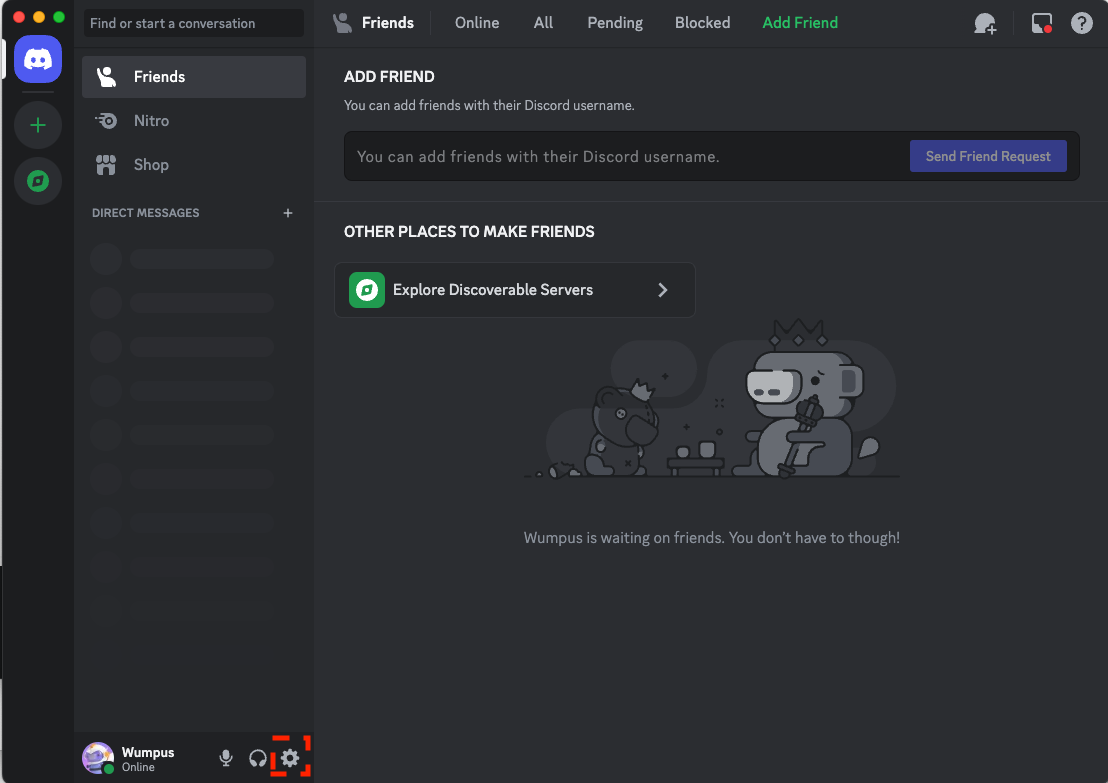The image size is (1108, 783).
Task: Expand Explore Discoverable Servers chevron
Action: (662, 290)
